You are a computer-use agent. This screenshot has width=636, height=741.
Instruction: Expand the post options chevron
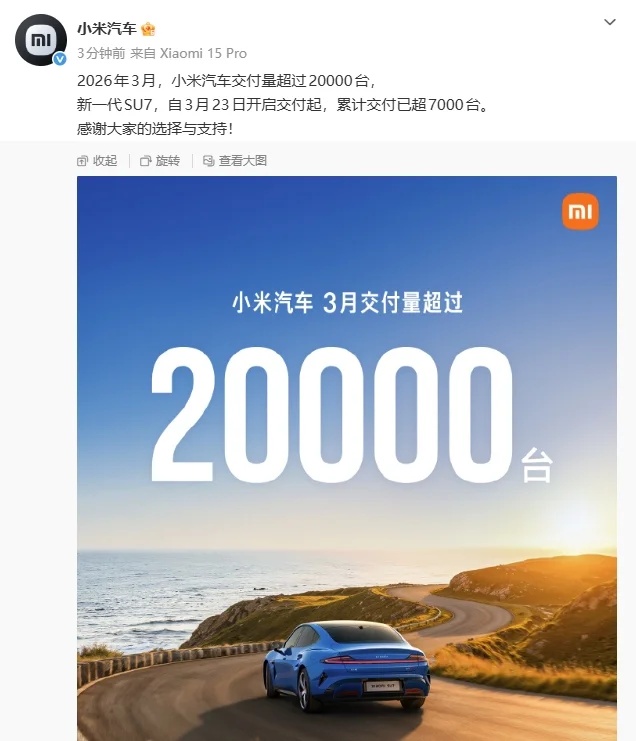pos(610,22)
